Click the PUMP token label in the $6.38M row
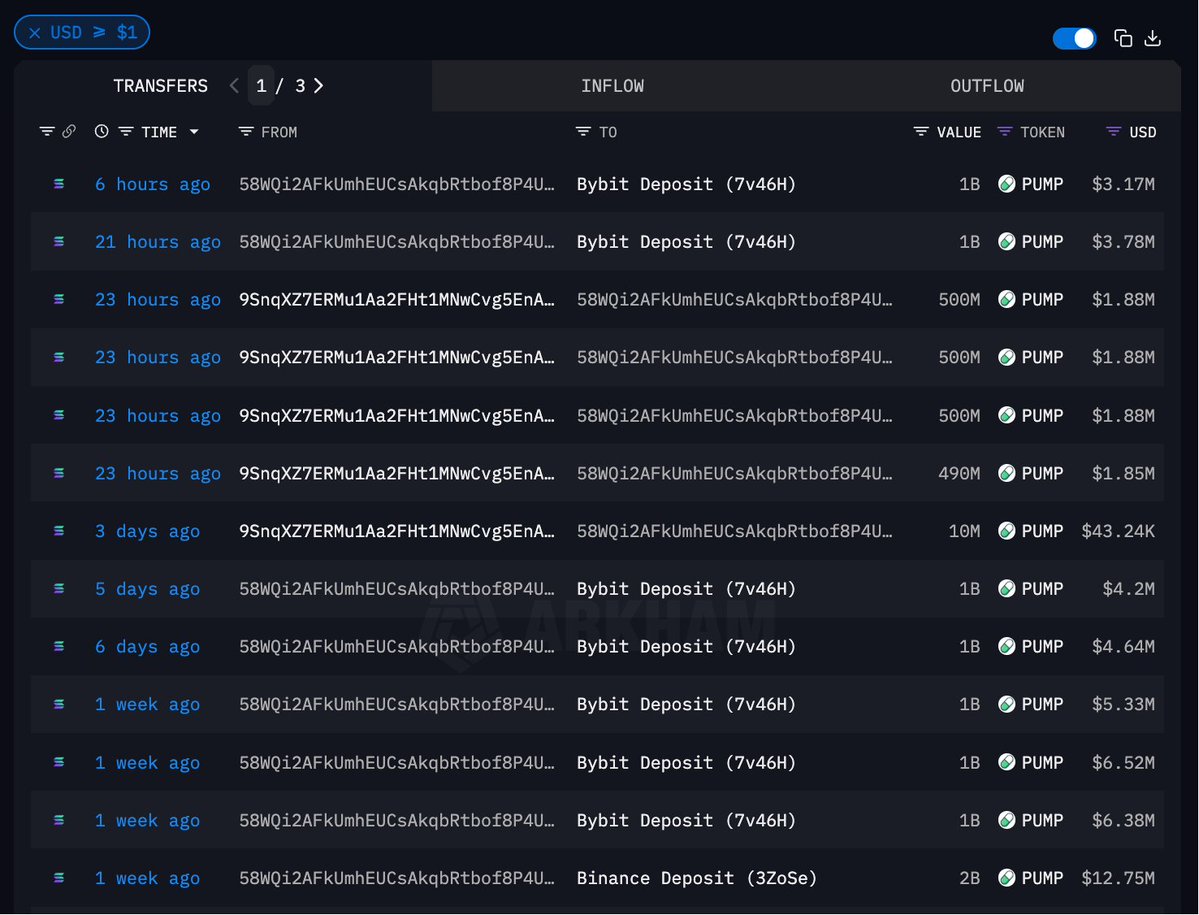The height and width of the screenshot is (915, 1199). (1042, 820)
